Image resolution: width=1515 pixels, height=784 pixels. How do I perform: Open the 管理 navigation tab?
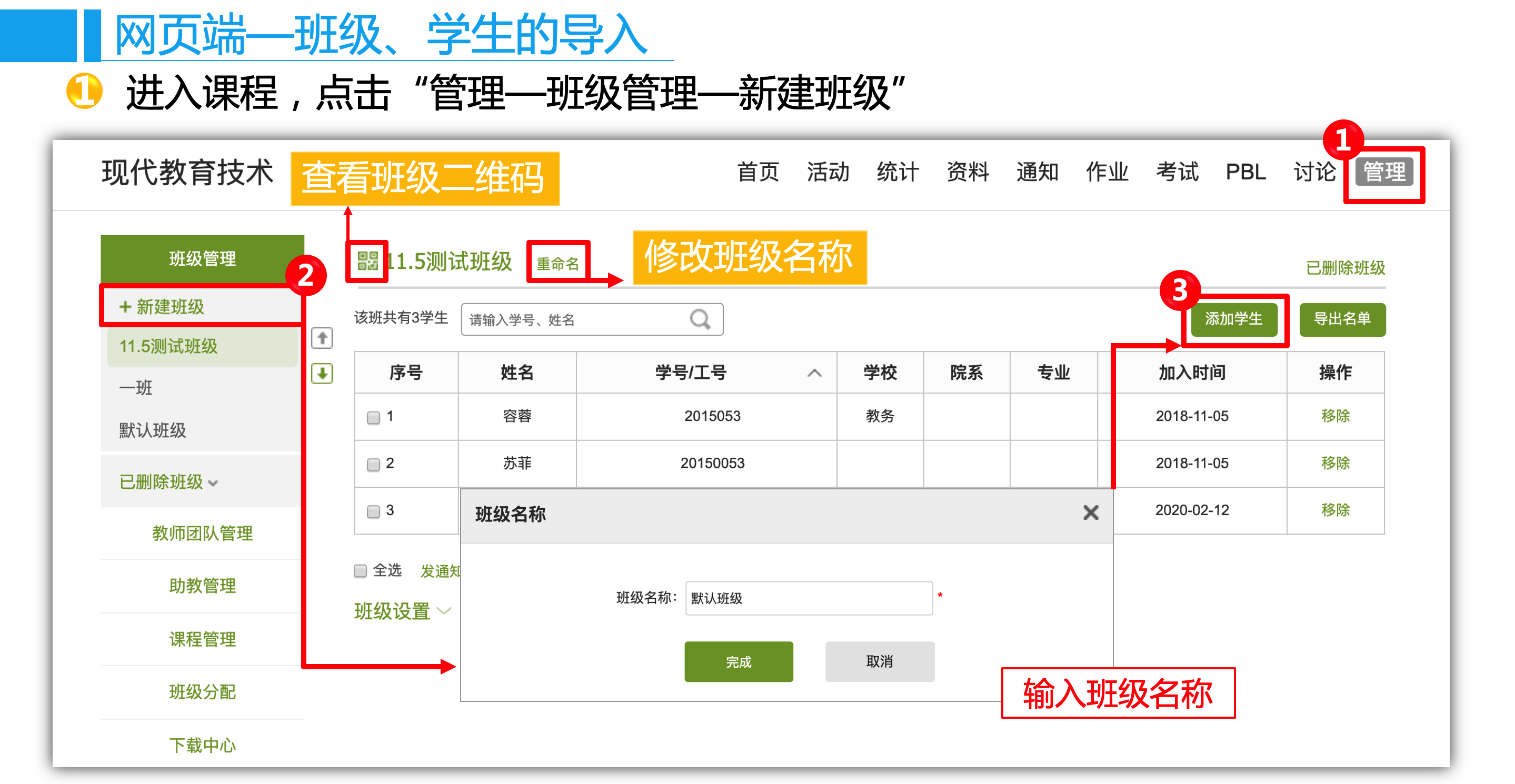[1383, 172]
